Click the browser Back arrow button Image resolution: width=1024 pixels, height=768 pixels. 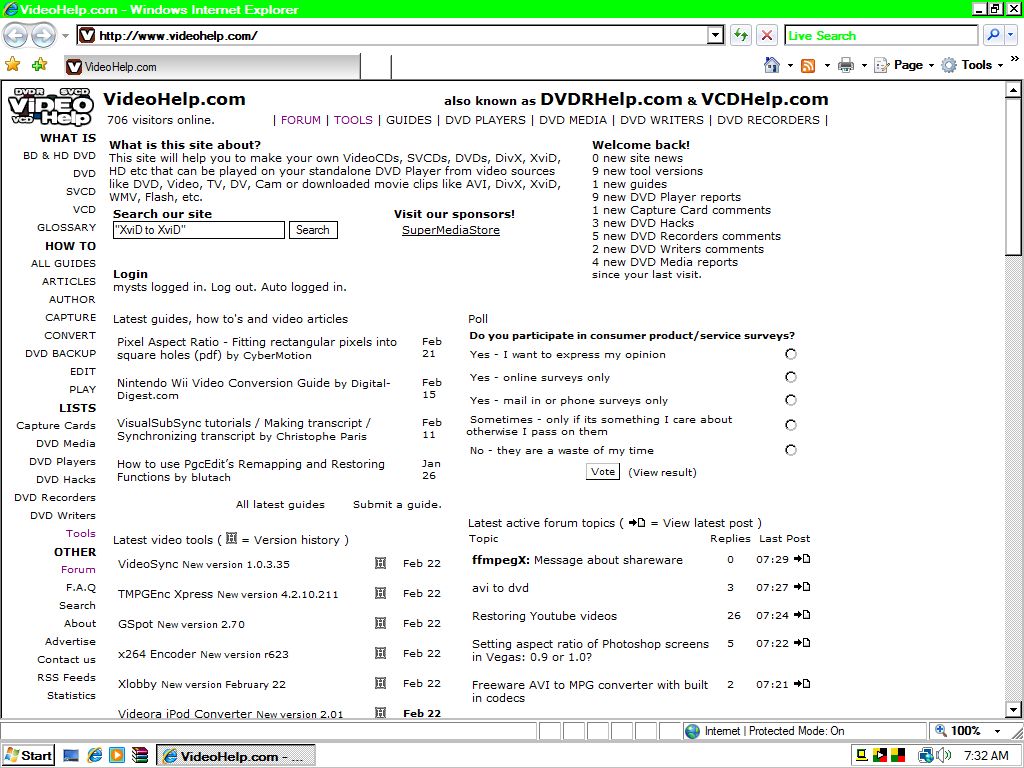[x=16, y=35]
